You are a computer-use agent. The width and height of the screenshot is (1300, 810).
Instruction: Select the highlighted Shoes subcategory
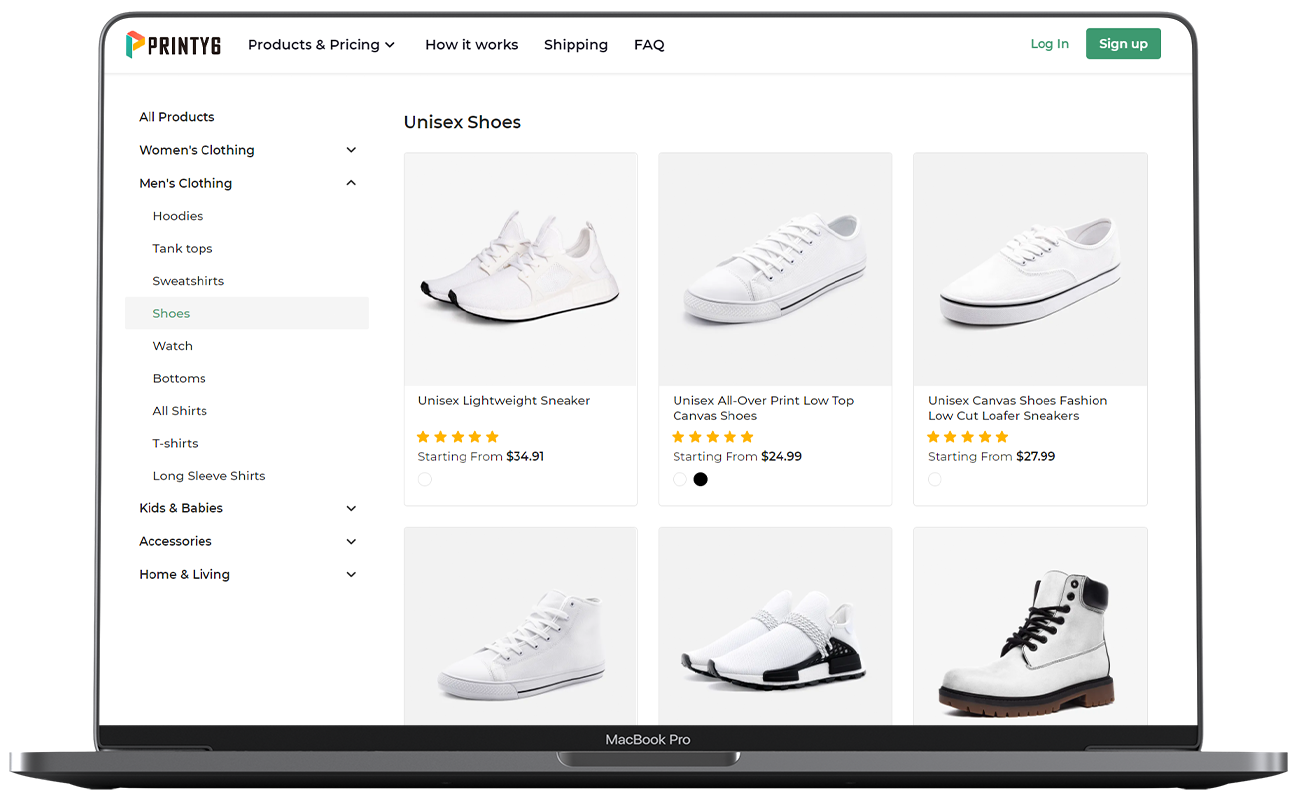coord(247,313)
